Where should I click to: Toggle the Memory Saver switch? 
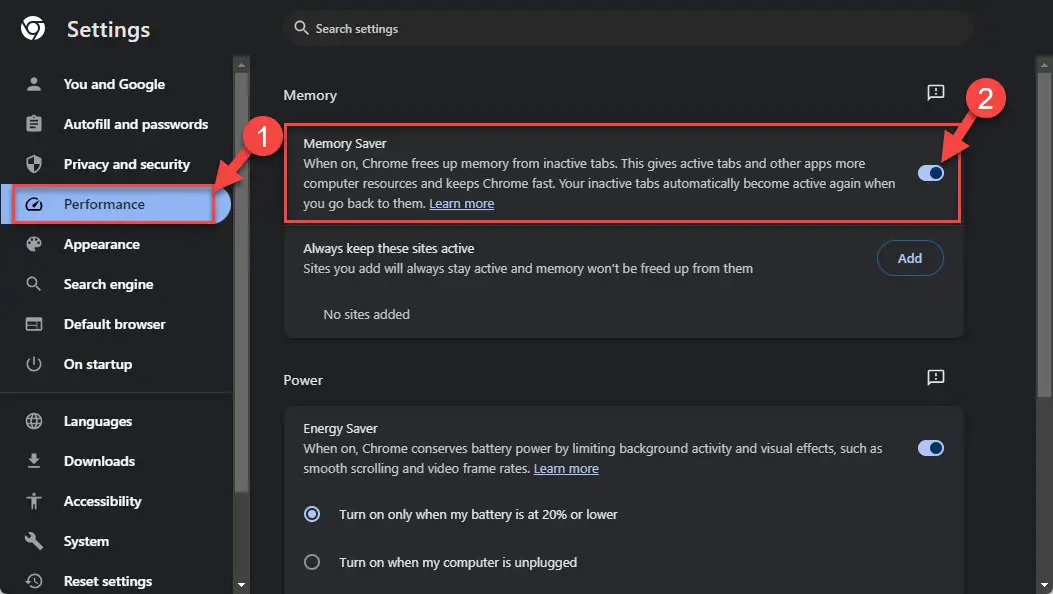(930, 173)
